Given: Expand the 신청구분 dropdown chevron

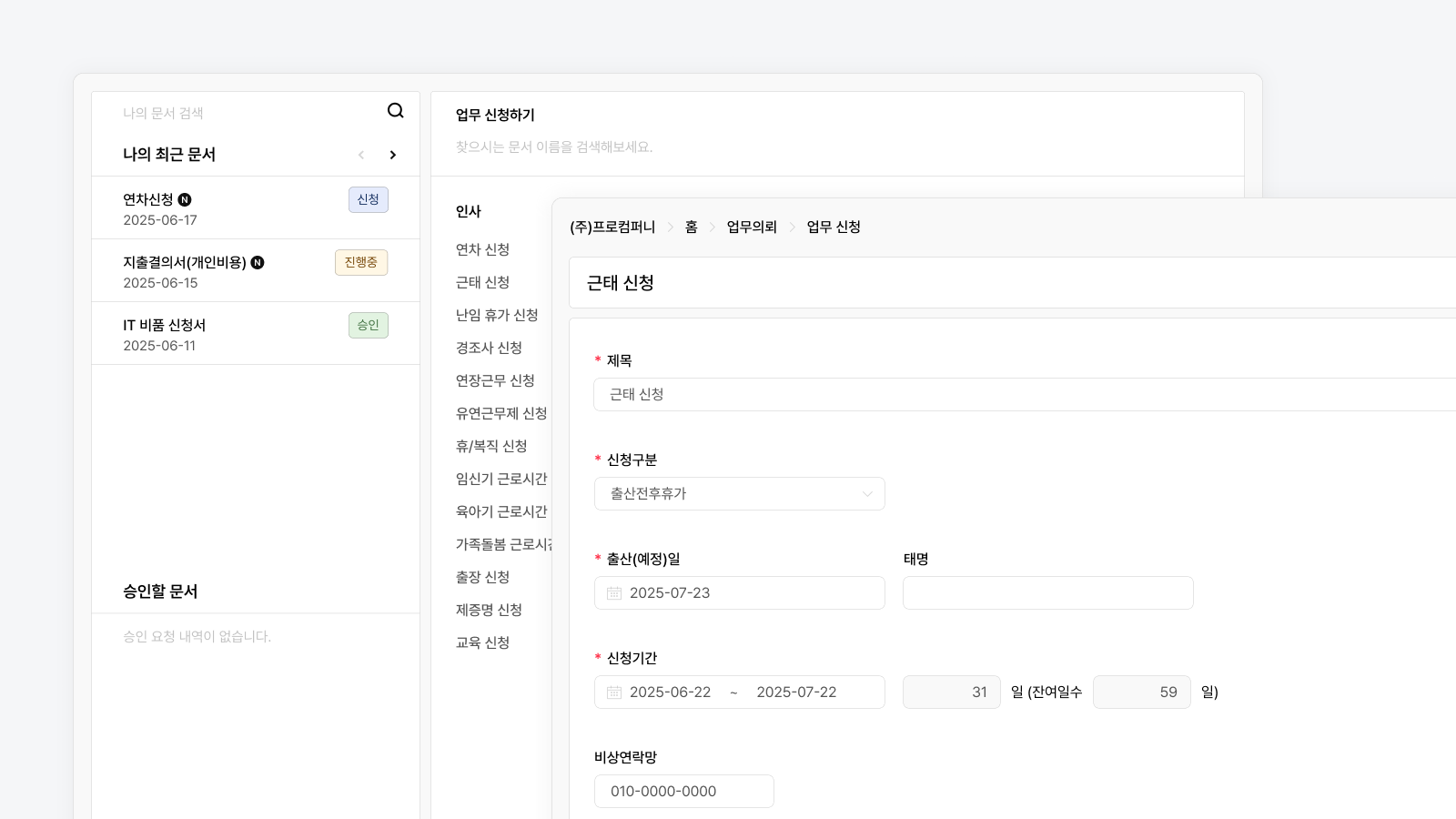Looking at the screenshot, I should pyautogui.click(x=867, y=494).
